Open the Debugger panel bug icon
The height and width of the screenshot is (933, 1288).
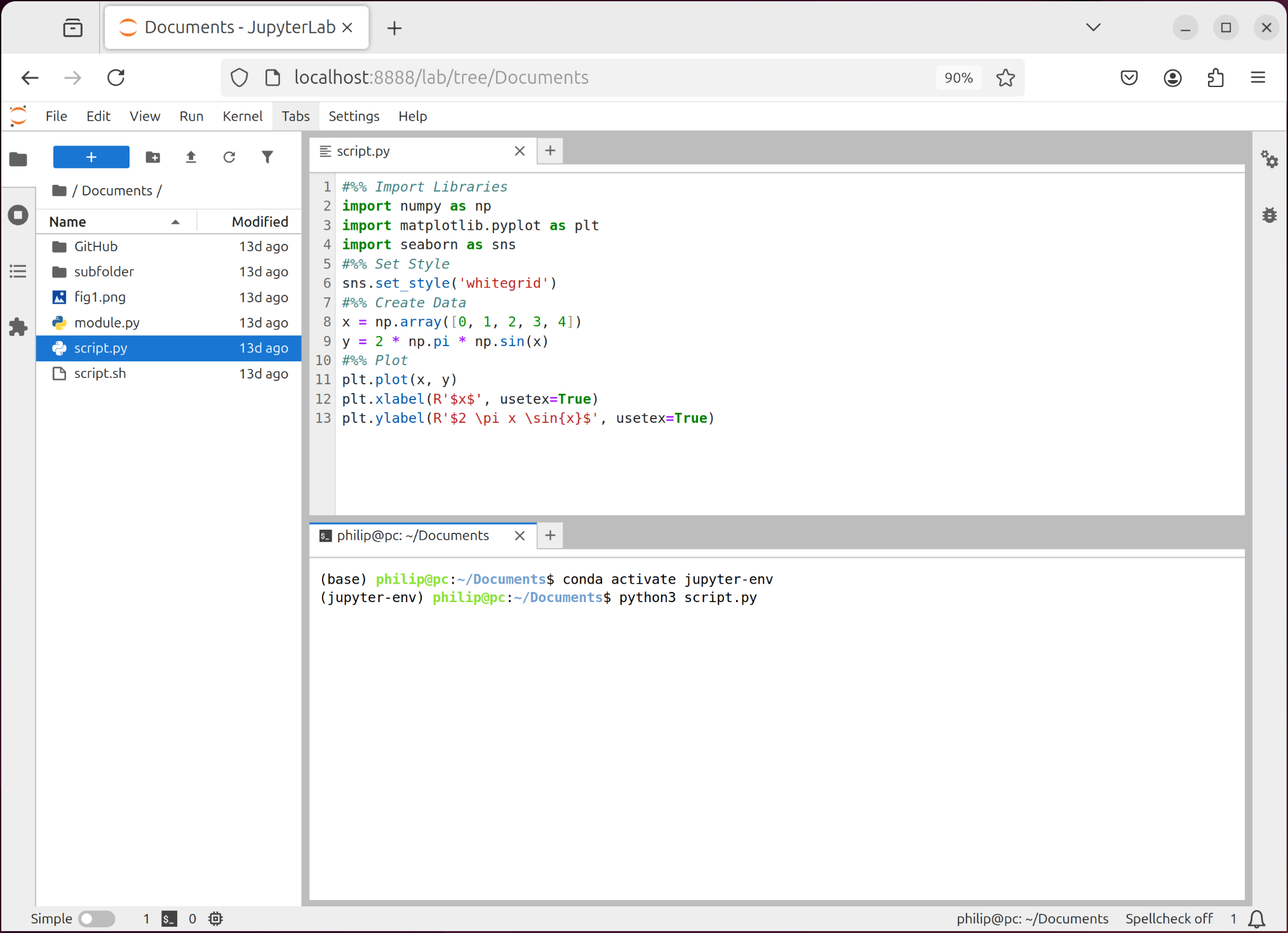coord(1270,215)
